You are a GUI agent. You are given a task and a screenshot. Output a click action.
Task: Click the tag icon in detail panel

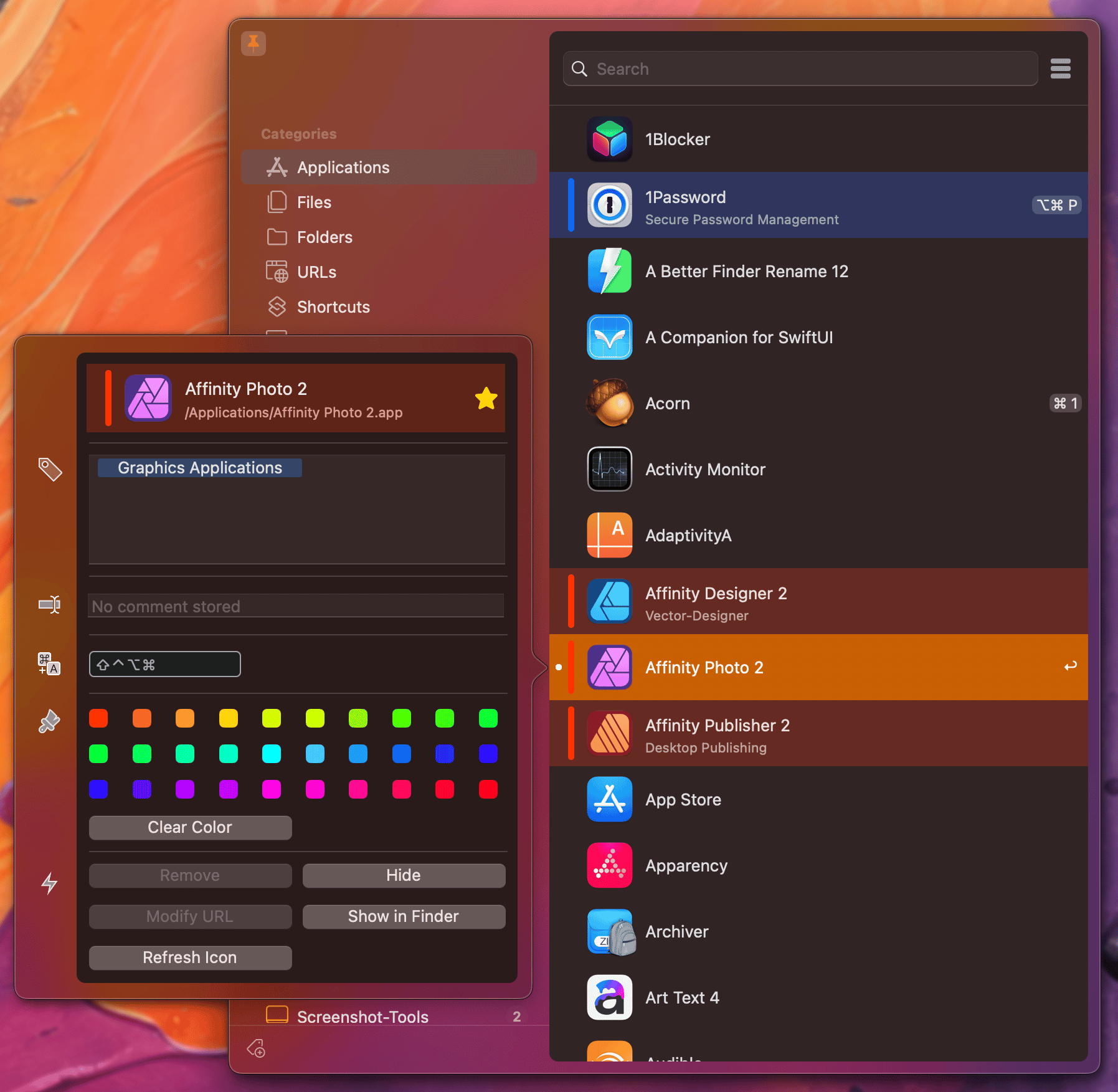(x=50, y=469)
